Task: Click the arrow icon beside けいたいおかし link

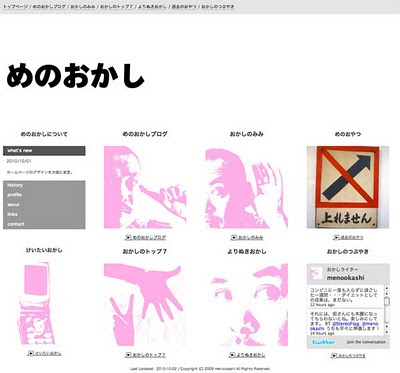Action: pyautogui.click(x=31, y=353)
